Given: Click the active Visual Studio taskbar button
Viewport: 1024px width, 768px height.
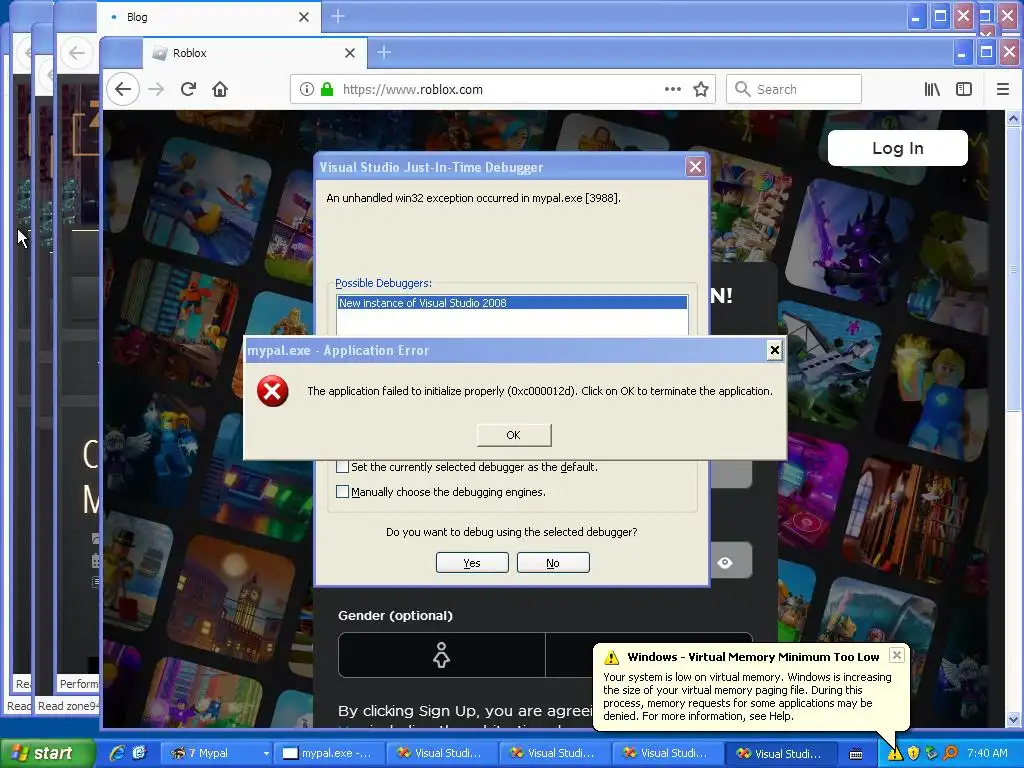Looking at the screenshot, I should coord(782,753).
